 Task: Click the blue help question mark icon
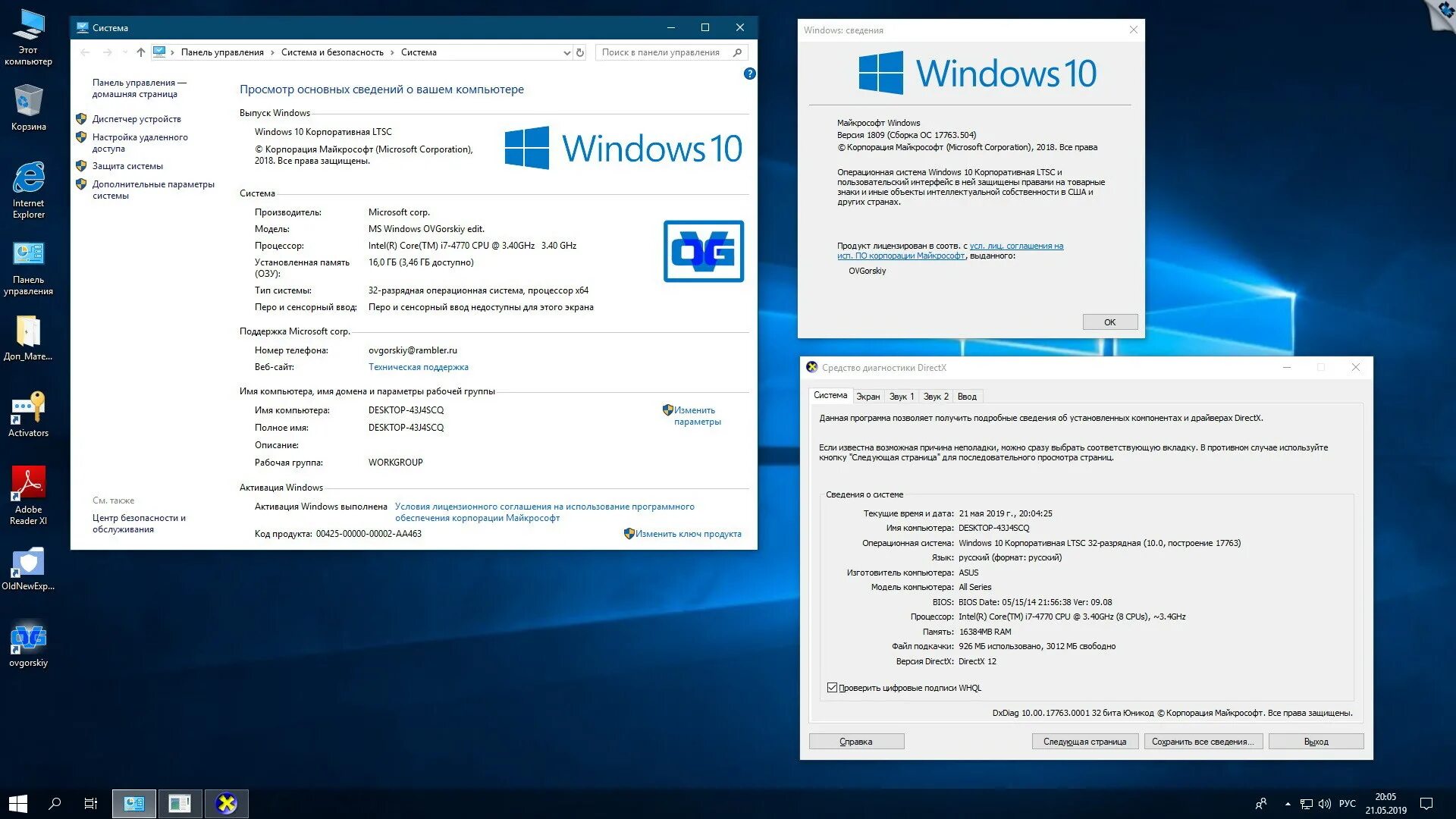pos(749,74)
